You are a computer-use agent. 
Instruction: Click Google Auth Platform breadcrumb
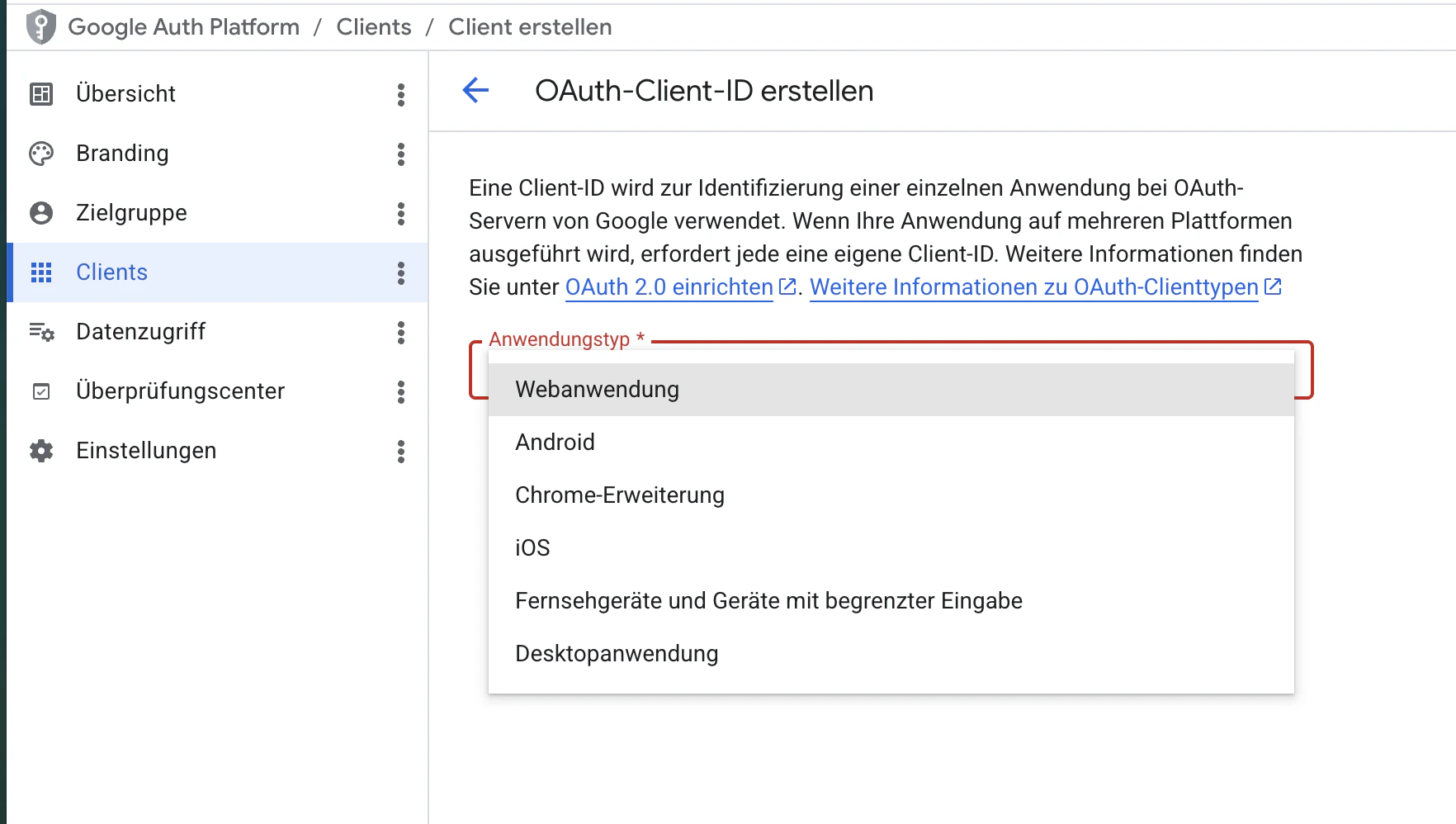point(183,27)
